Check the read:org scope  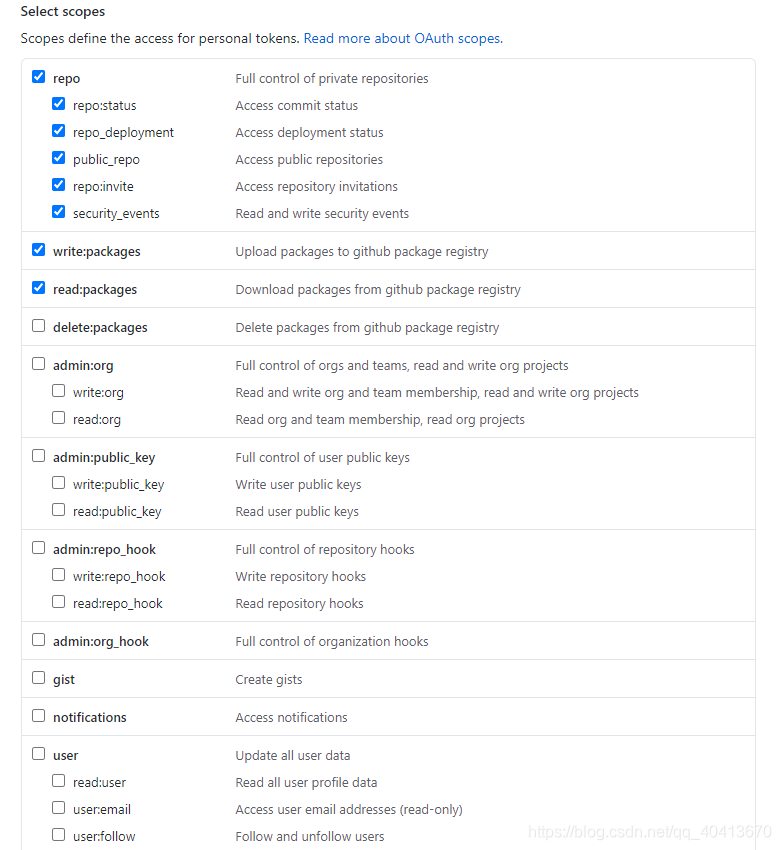tap(58, 417)
